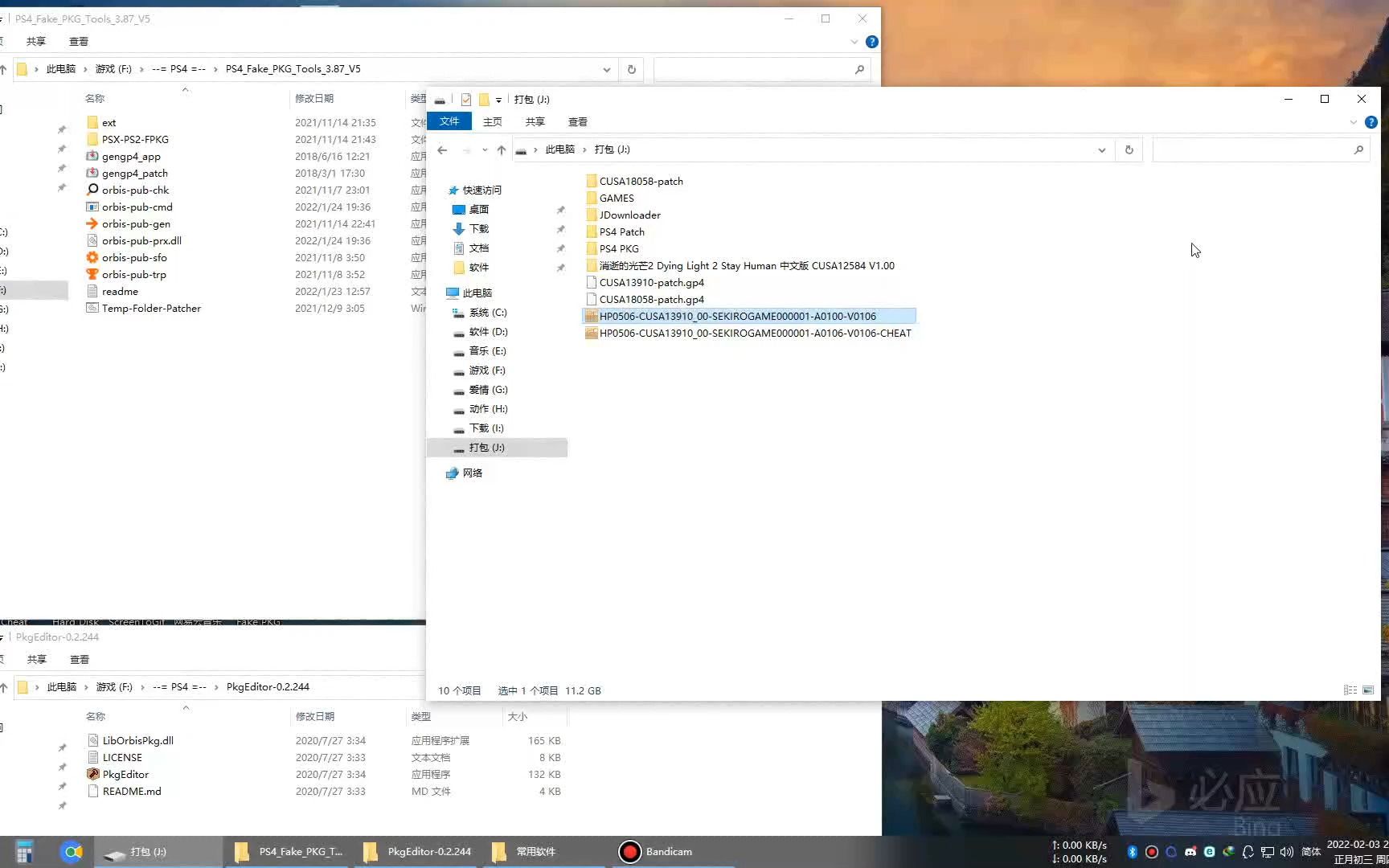
Task: Select the SEKIROGAME A0106-V0106-CHEAT package
Action: coord(748,334)
